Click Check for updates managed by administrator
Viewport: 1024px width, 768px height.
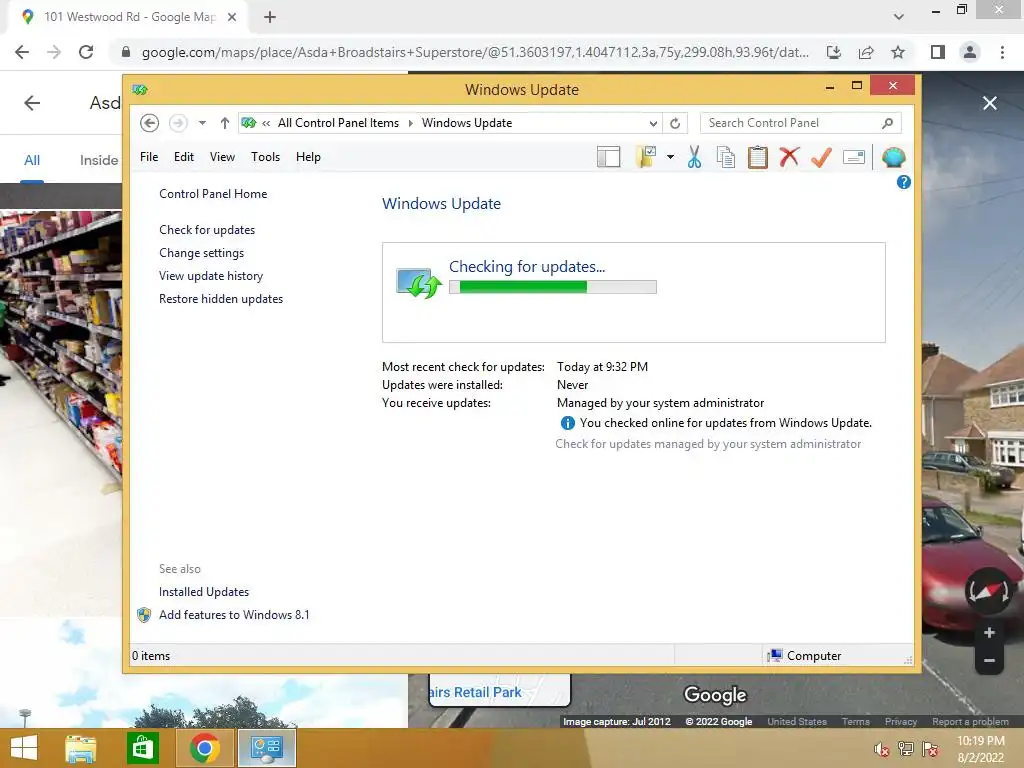point(708,444)
